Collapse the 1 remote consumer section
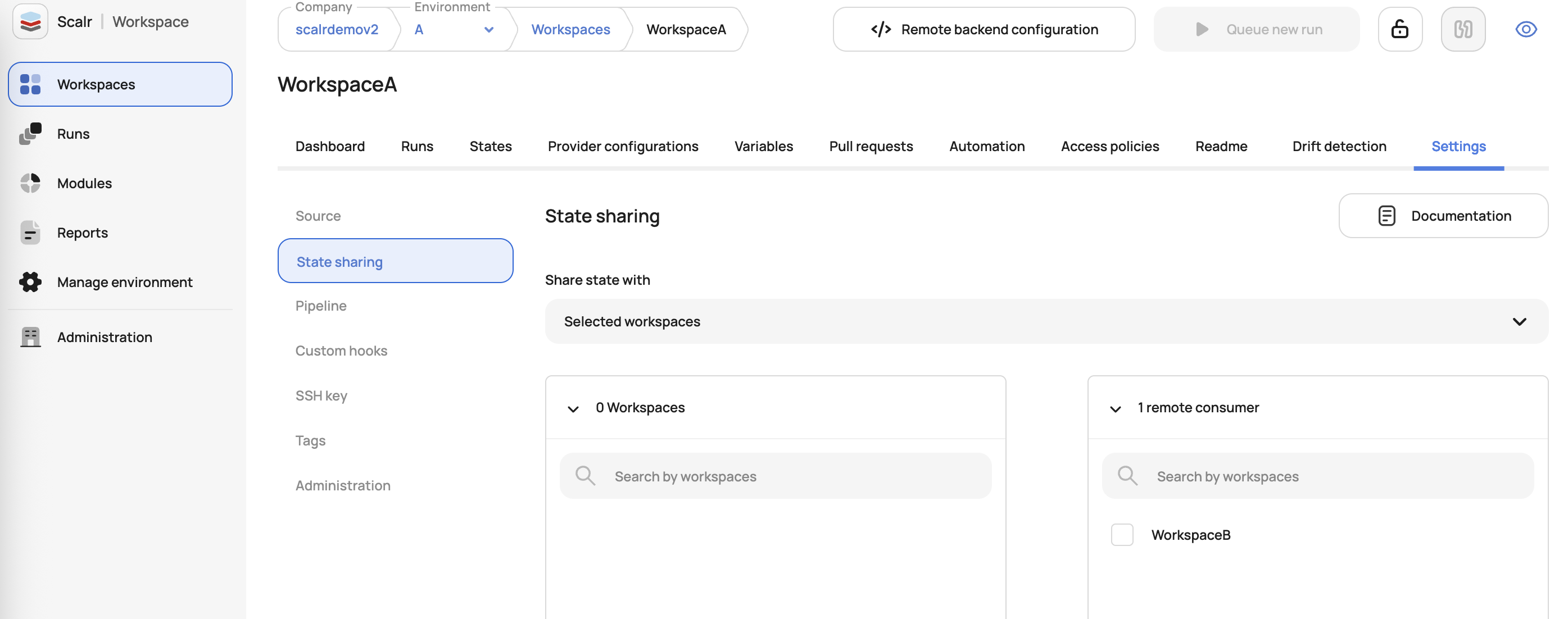 tap(1115, 408)
